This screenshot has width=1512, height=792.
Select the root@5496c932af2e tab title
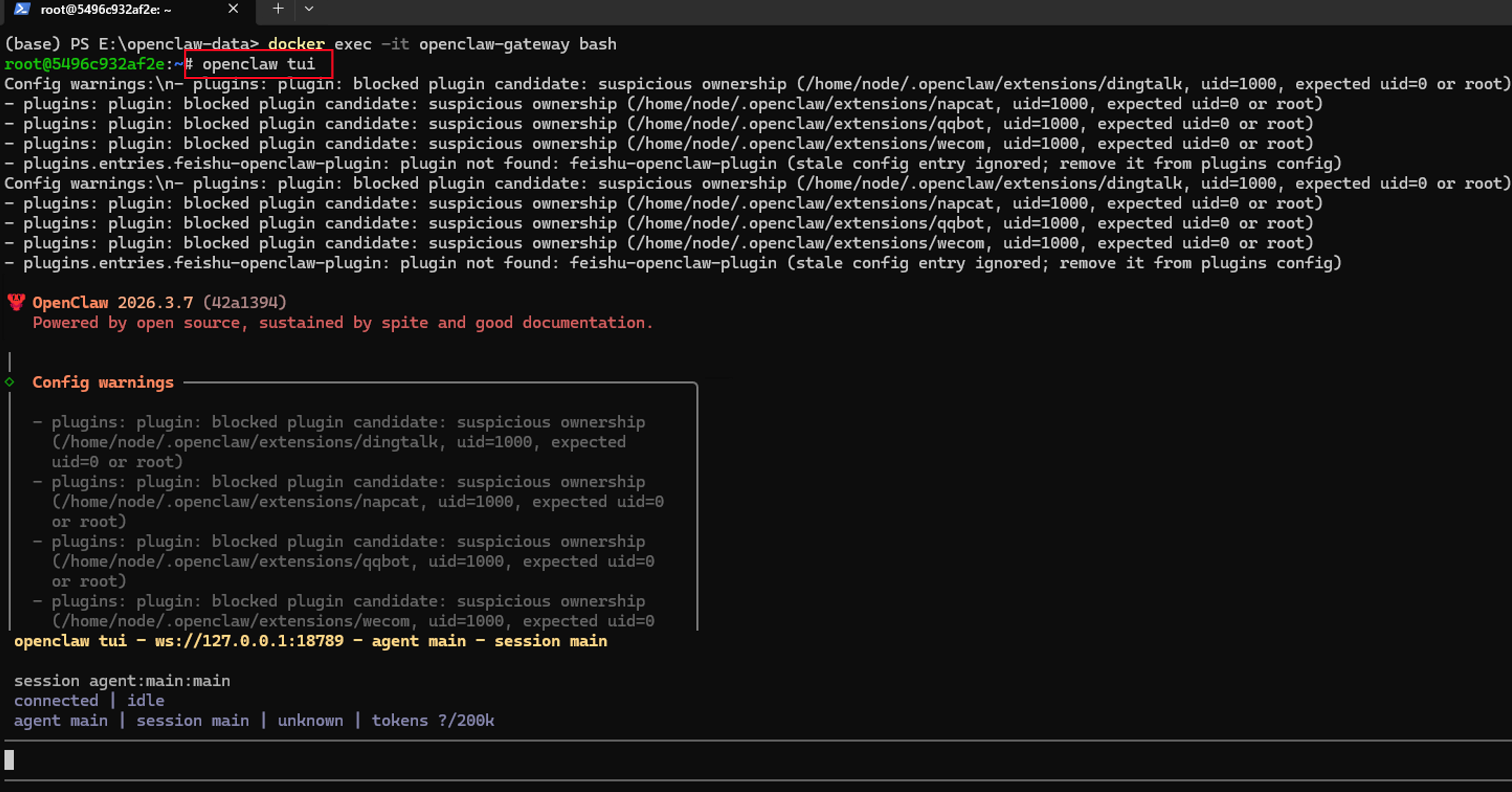(x=106, y=9)
